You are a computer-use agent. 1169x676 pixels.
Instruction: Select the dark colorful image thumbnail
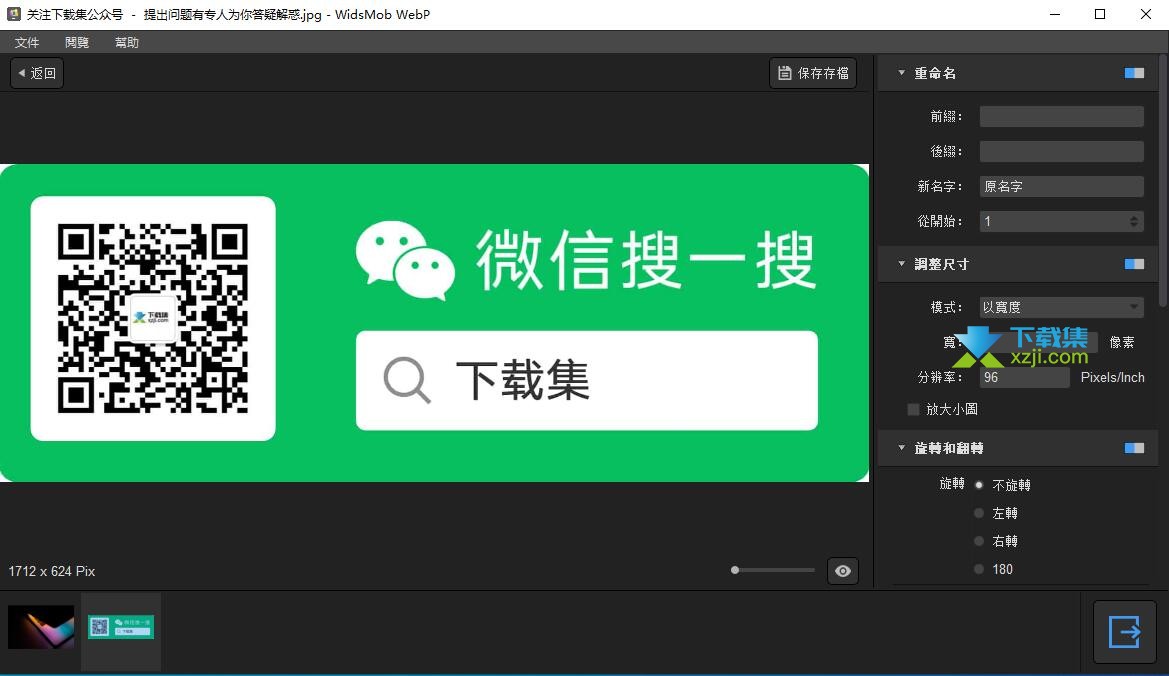(x=41, y=627)
